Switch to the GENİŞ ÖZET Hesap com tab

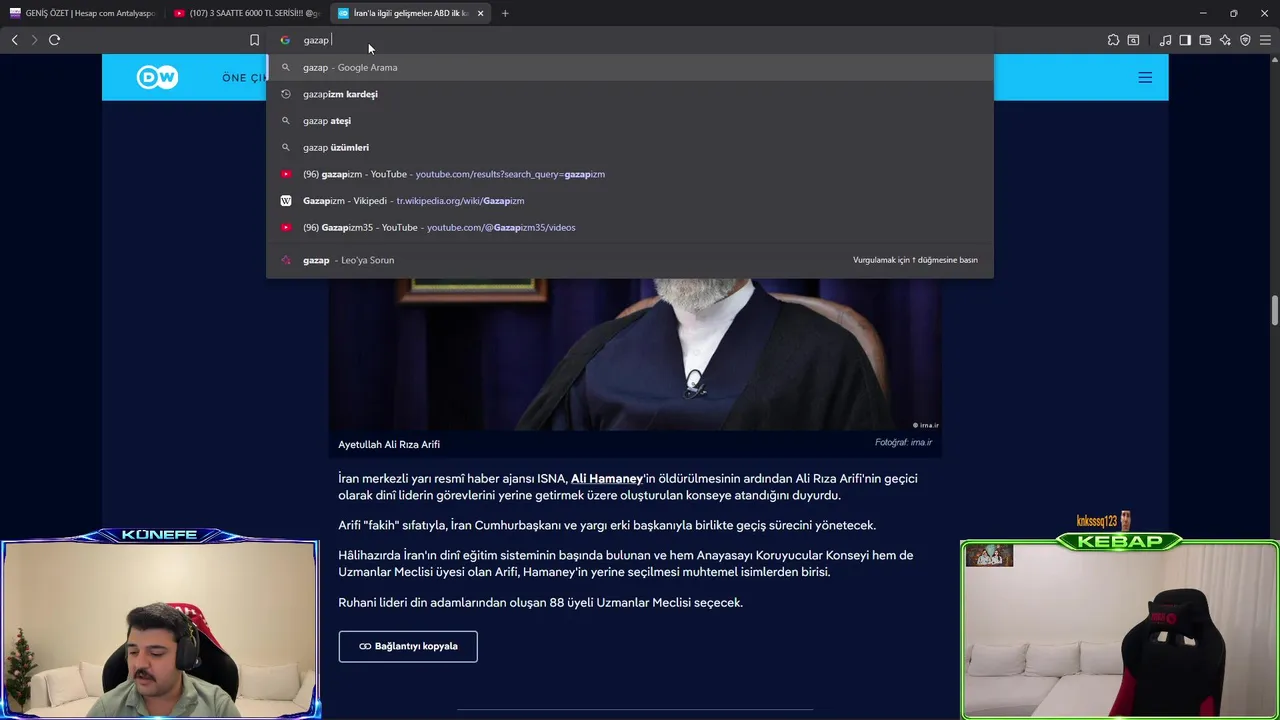pos(82,13)
